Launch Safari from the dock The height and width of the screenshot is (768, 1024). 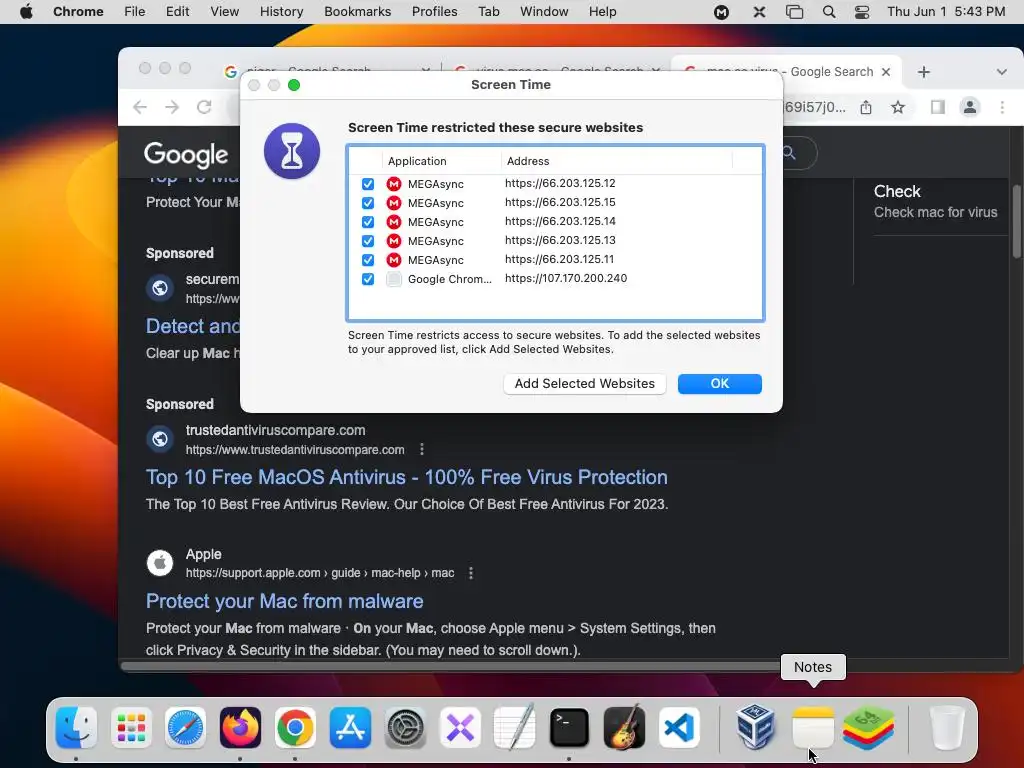185,728
